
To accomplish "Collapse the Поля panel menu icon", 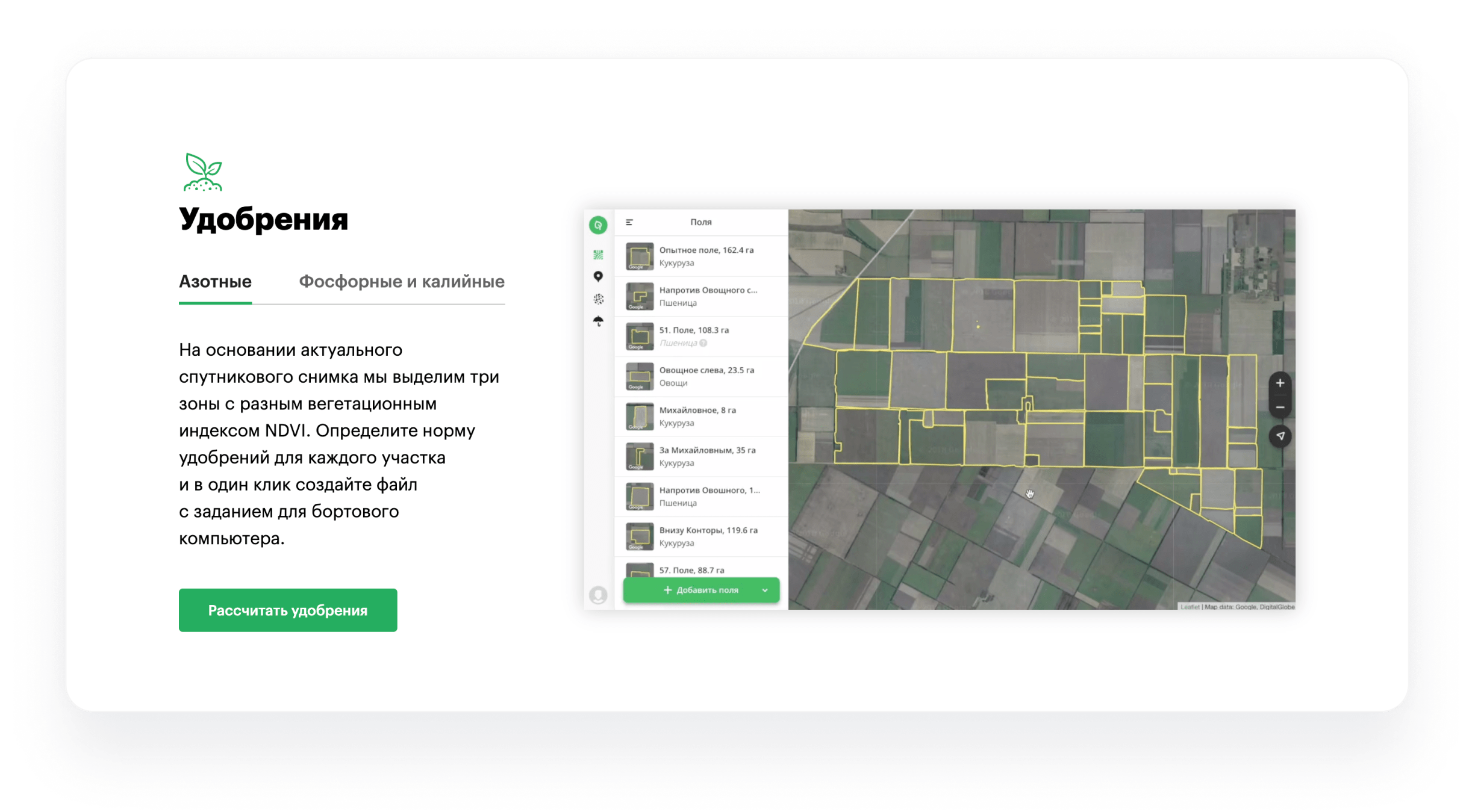I will coord(629,222).
